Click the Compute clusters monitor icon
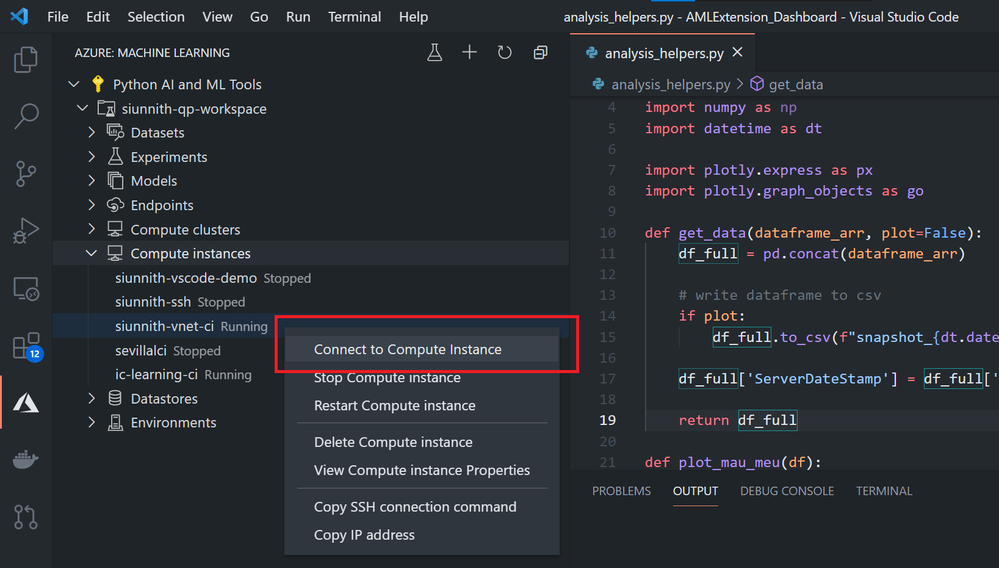The image size is (999, 568). point(115,229)
